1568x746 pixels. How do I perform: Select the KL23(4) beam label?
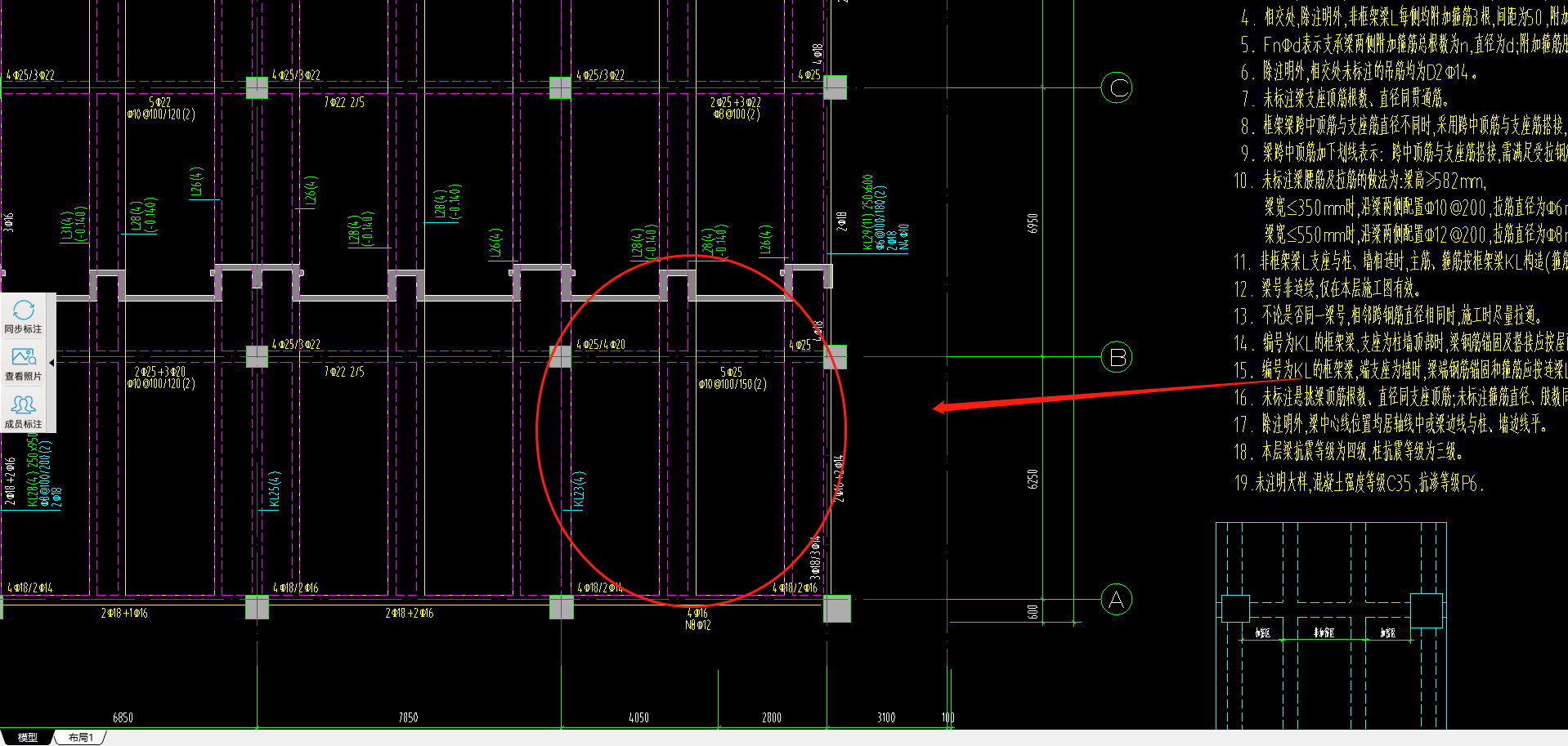(579, 489)
